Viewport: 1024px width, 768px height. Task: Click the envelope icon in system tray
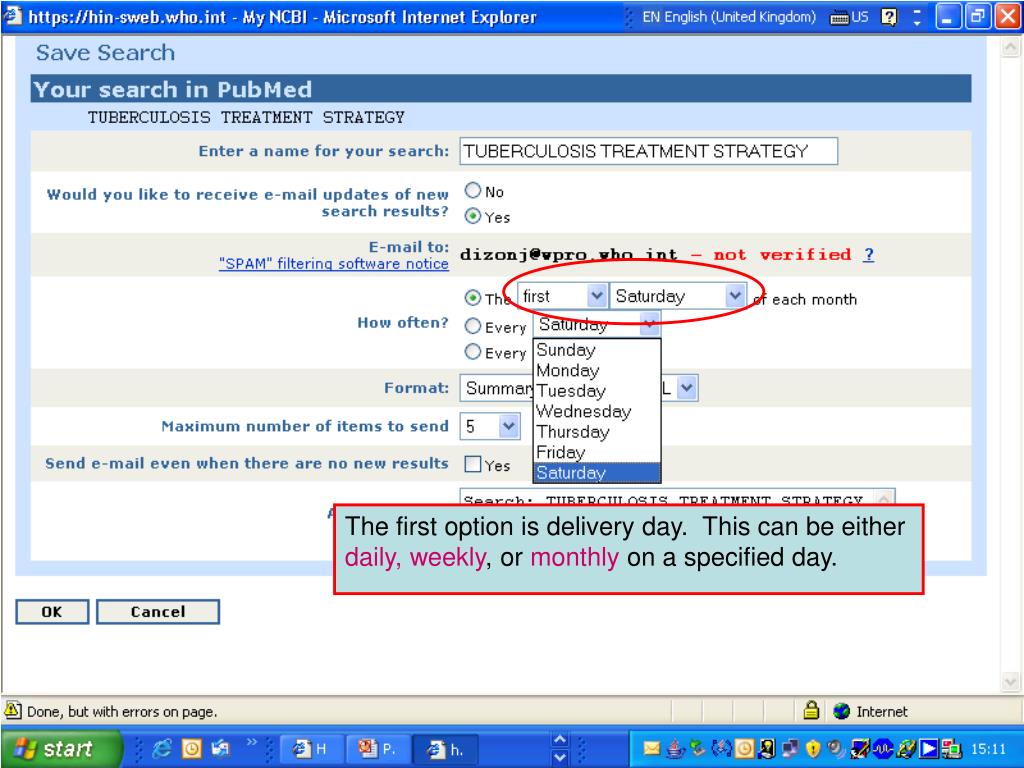coord(651,748)
